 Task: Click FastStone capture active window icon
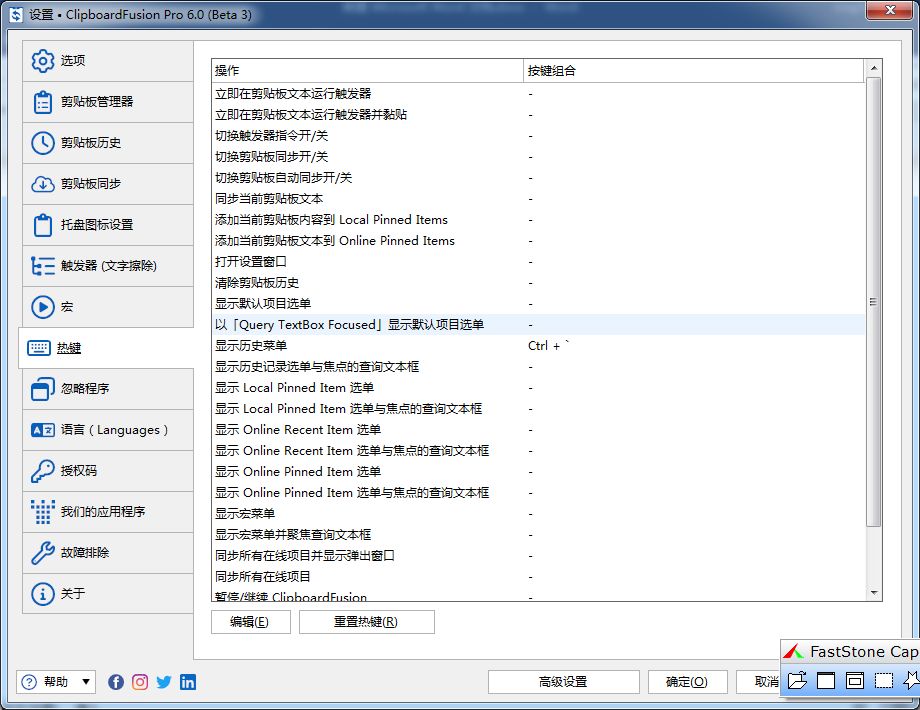coord(826,680)
